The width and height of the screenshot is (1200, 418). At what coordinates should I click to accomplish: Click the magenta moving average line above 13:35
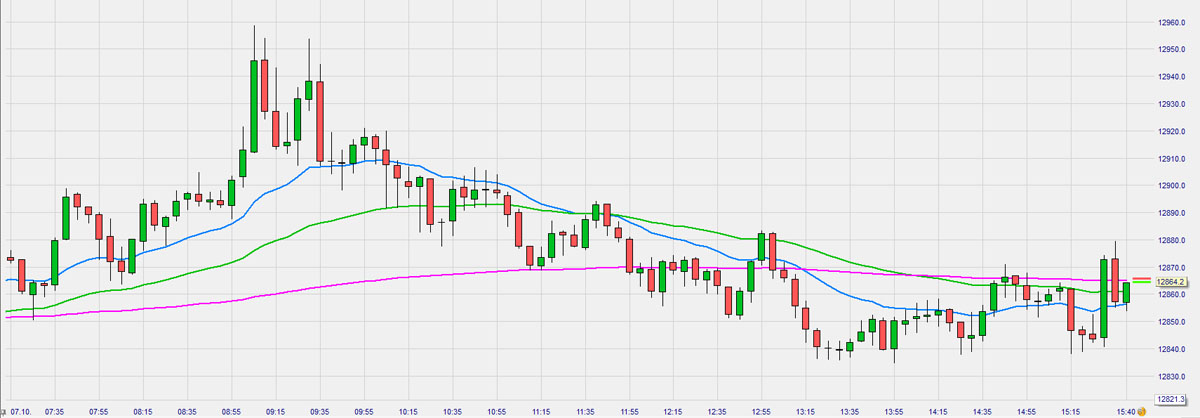point(850,270)
